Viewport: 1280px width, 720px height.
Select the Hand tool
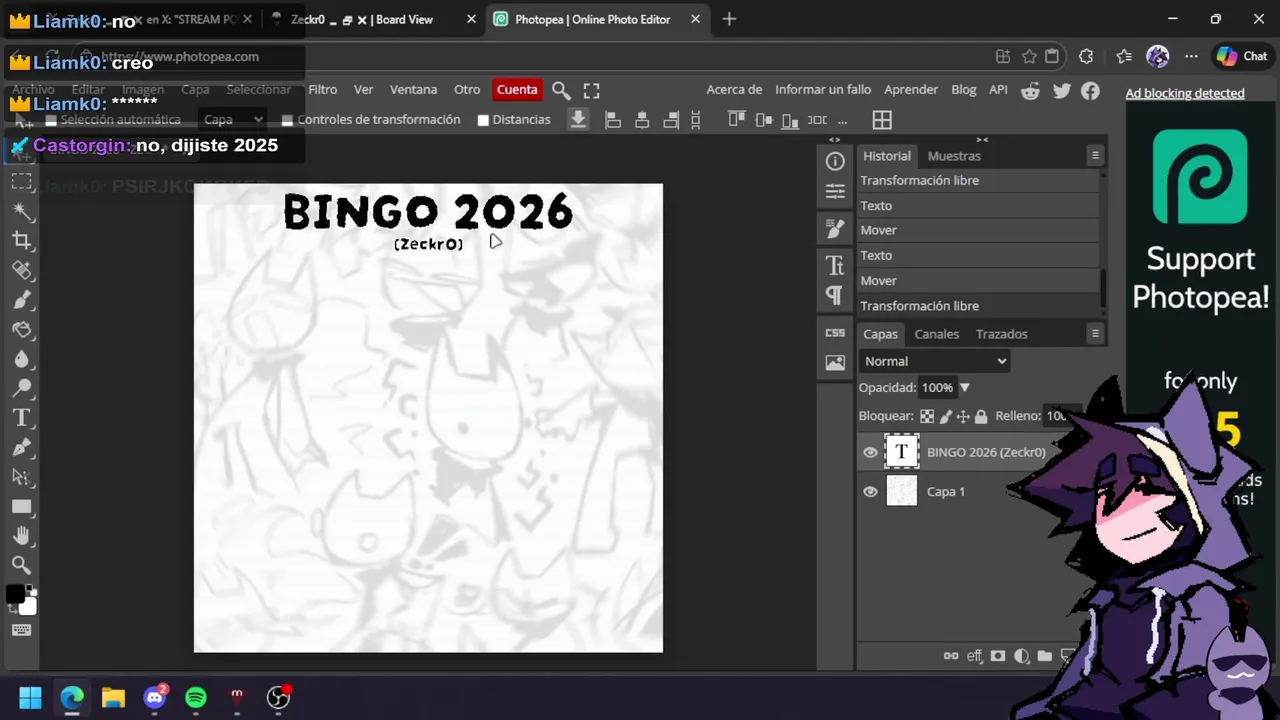pos(21,535)
